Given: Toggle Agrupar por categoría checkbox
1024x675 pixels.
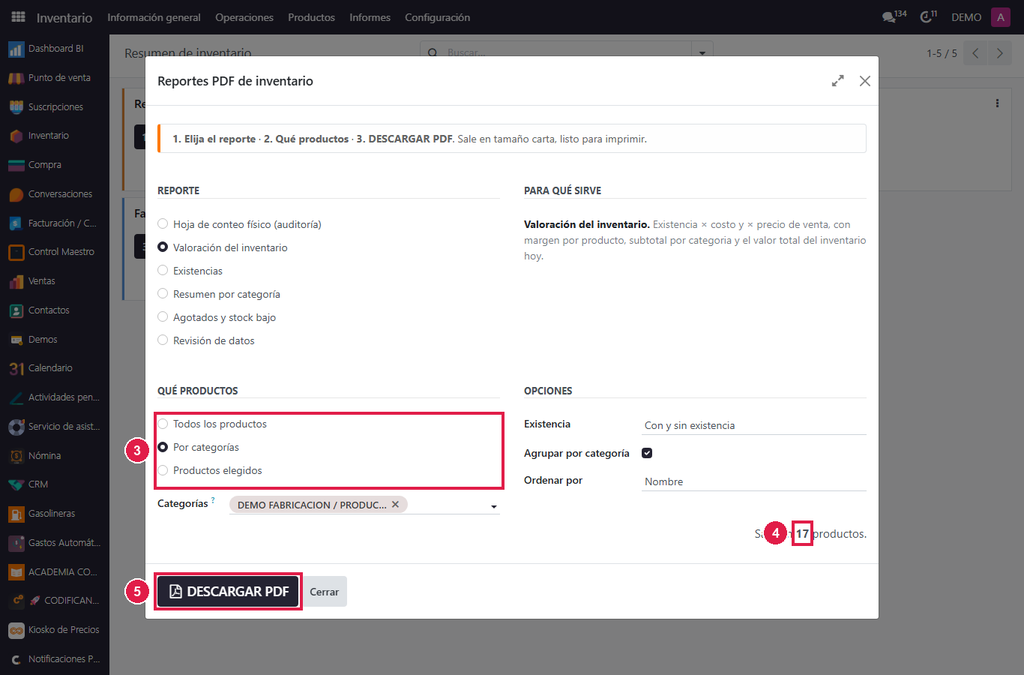Looking at the screenshot, I should (x=647, y=453).
